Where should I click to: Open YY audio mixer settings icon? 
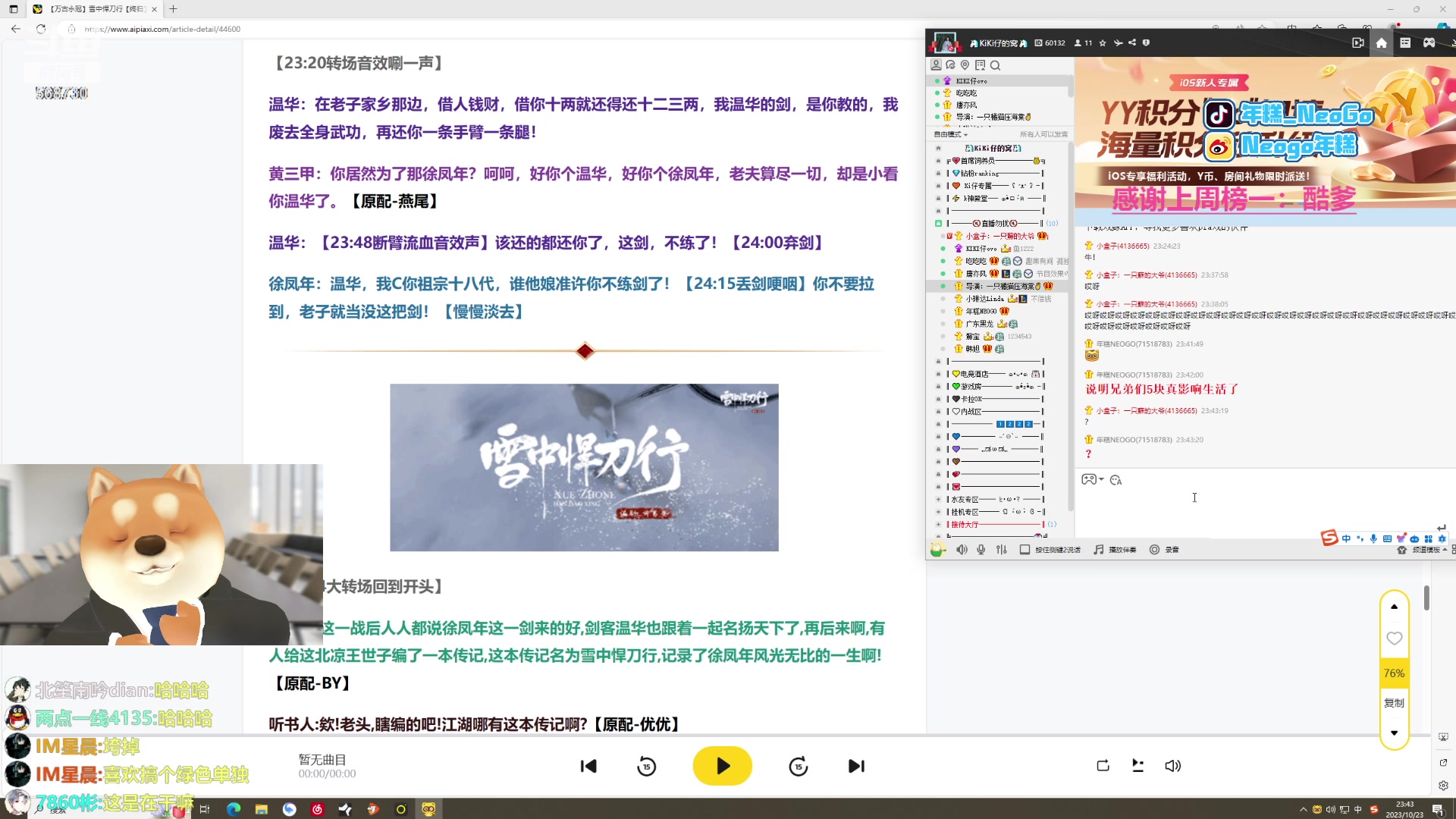point(1001,550)
